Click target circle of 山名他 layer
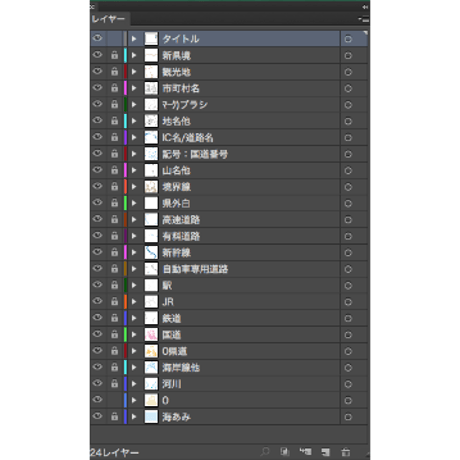 [348, 171]
